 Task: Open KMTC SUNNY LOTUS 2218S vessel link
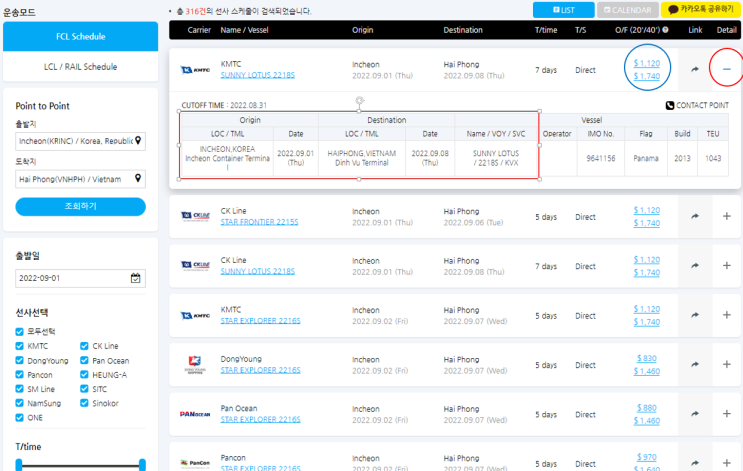tap(257, 75)
